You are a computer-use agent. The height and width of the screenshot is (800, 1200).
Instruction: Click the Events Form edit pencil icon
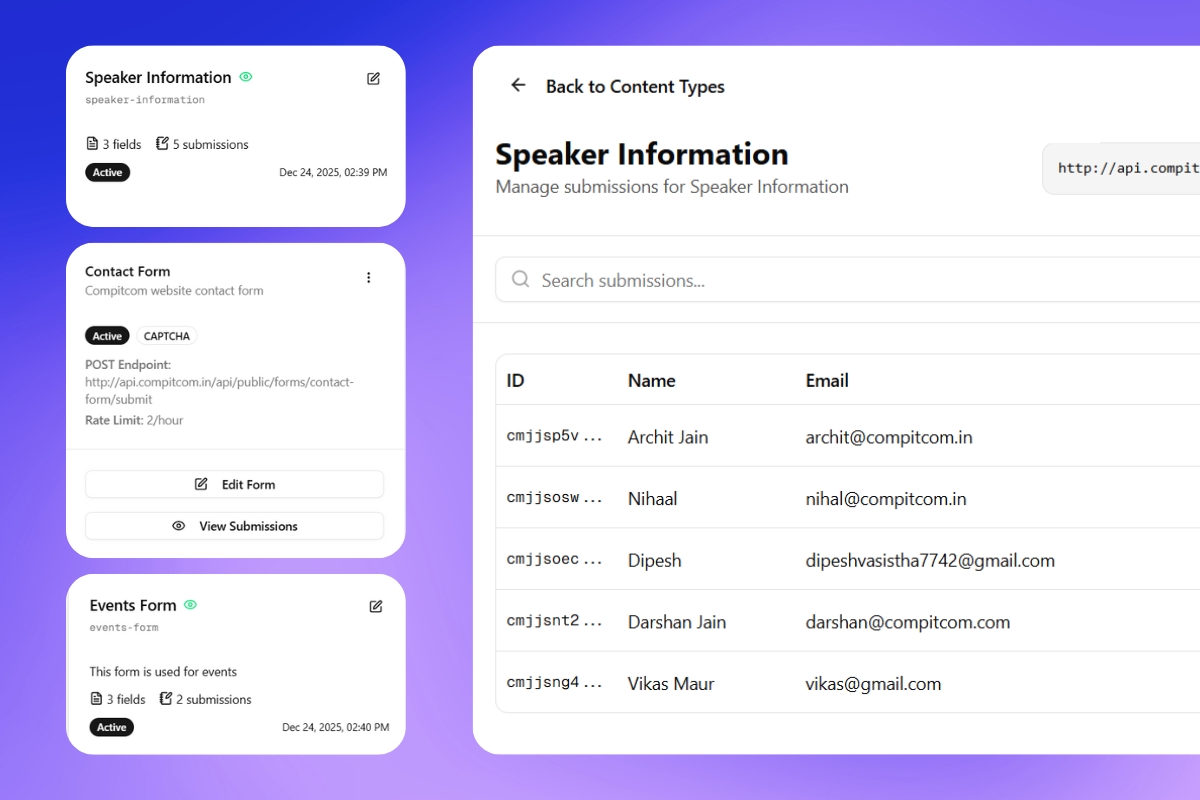(x=375, y=606)
